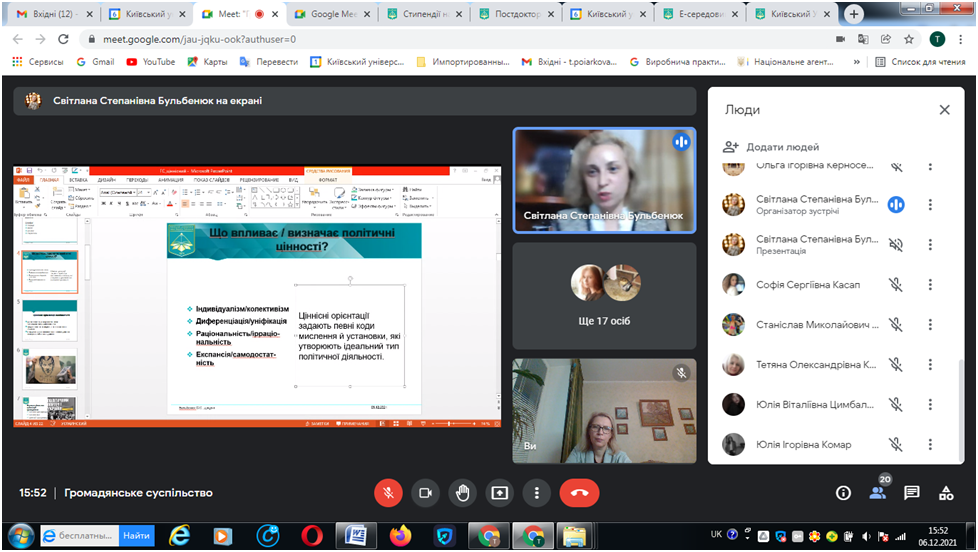The width and height of the screenshot is (978, 552).
Task: Open meeting details info icon
Action: [842, 493]
